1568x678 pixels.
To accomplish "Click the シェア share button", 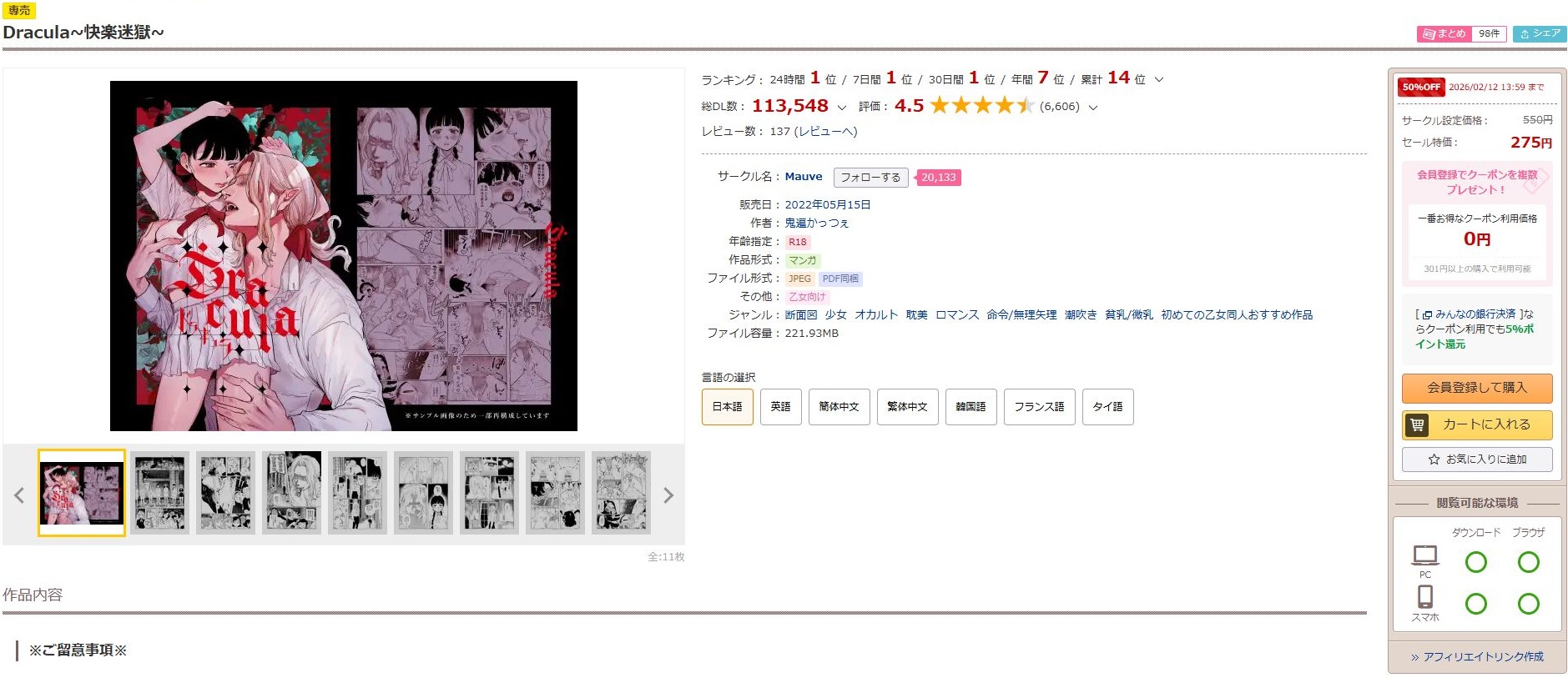I will [x=1540, y=33].
